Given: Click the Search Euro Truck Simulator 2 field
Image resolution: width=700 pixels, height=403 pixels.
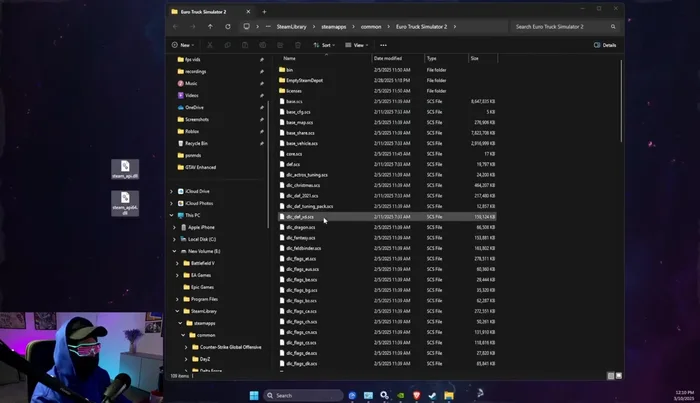Looking at the screenshot, I should pos(566,27).
